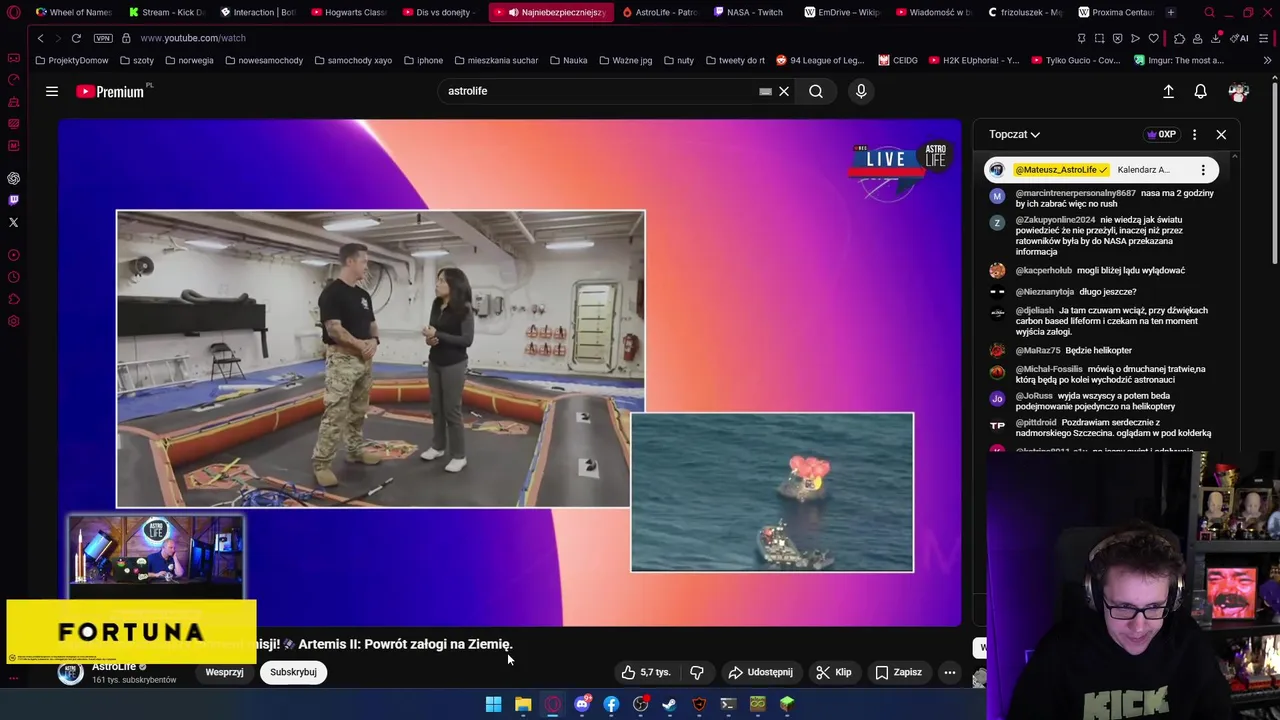The width and height of the screenshot is (1280, 720).
Task: Clear the astrolife search text
Action: [x=784, y=91]
